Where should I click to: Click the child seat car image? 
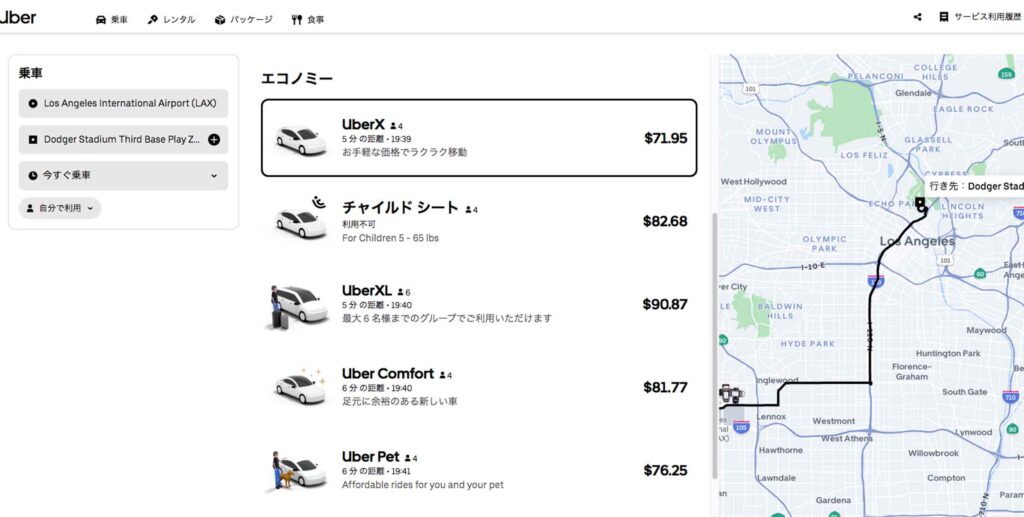click(299, 219)
